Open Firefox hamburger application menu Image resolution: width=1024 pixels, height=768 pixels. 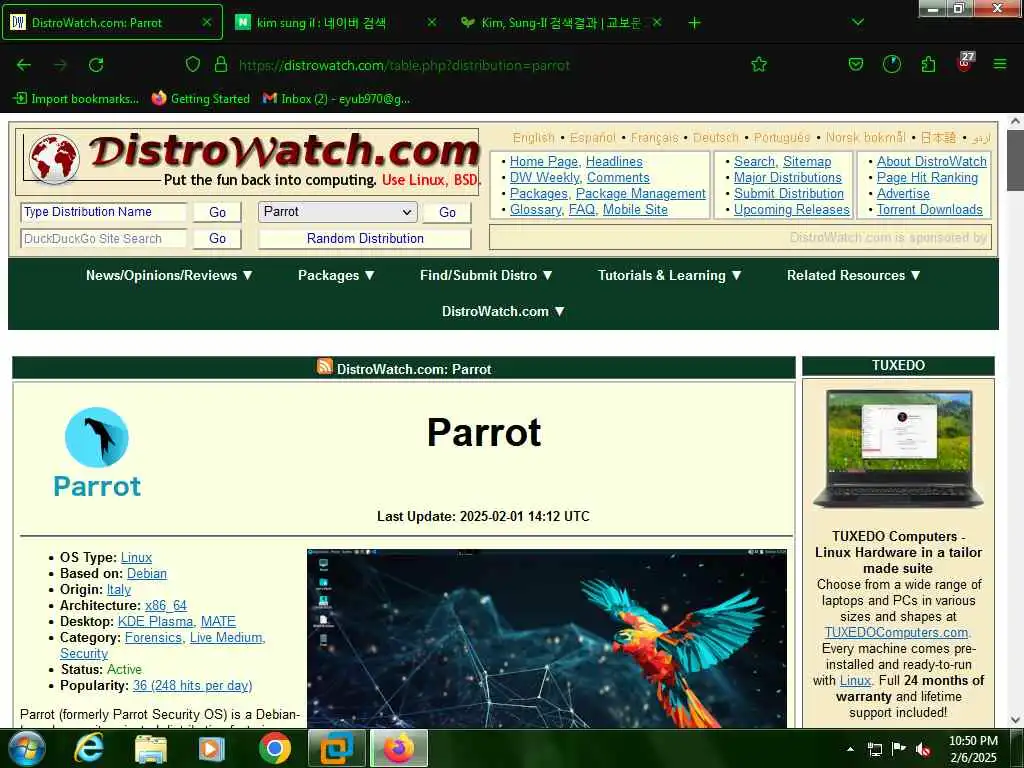(x=999, y=64)
